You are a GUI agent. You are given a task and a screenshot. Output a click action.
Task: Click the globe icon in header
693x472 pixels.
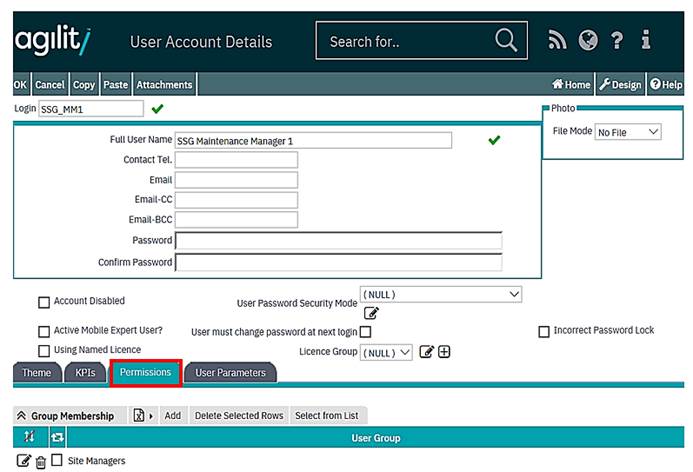(588, 41)
